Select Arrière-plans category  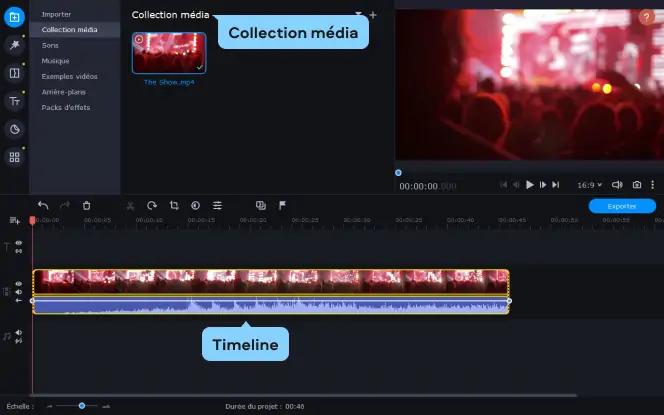64,92
